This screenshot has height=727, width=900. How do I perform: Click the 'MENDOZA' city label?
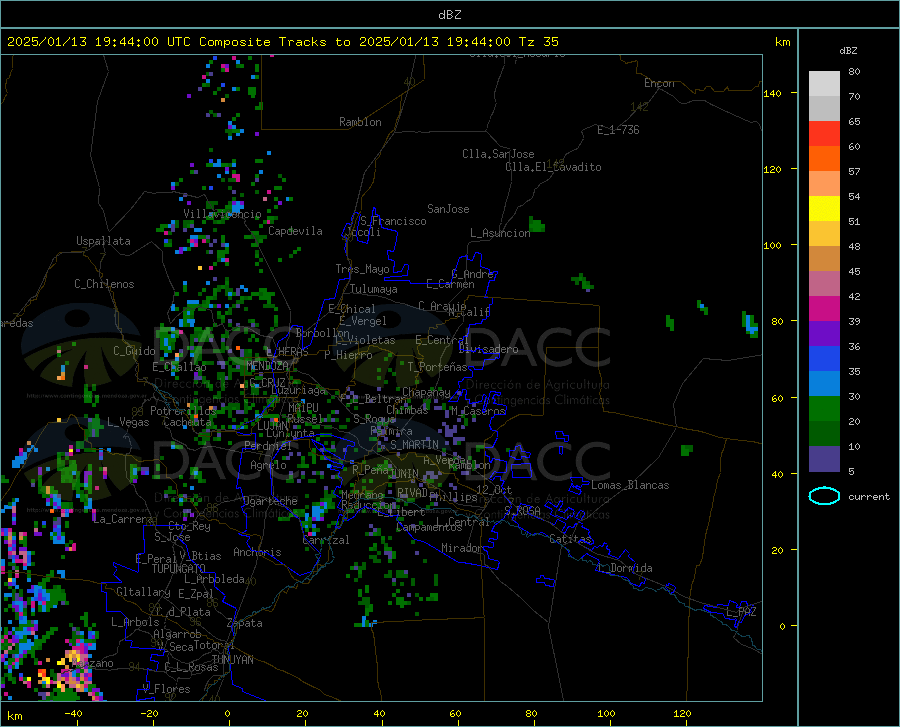267,366
